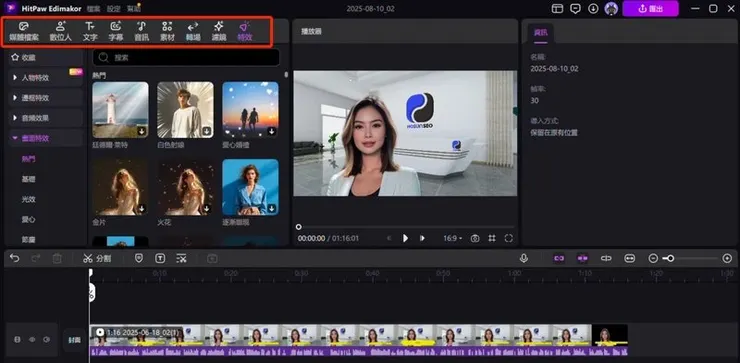
Task: Add a marker with the shield icon
Action: (x=139, y=258)
